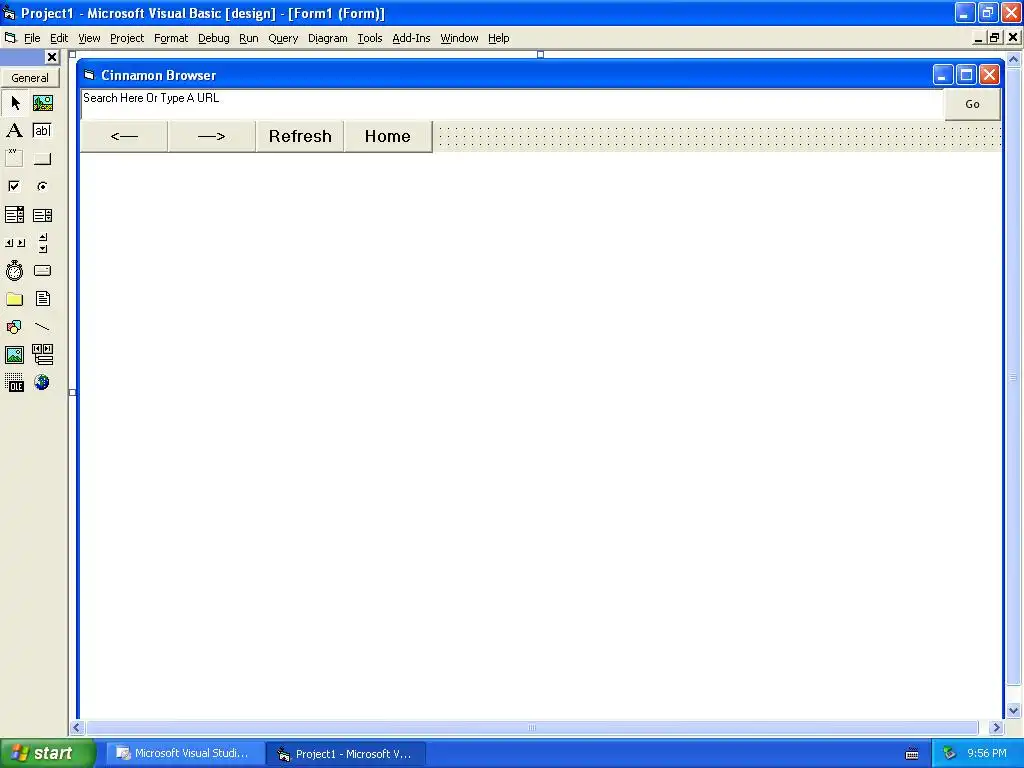Screen dimensions: 1024x768
Task: Open the Help menu
Action: 498,38
